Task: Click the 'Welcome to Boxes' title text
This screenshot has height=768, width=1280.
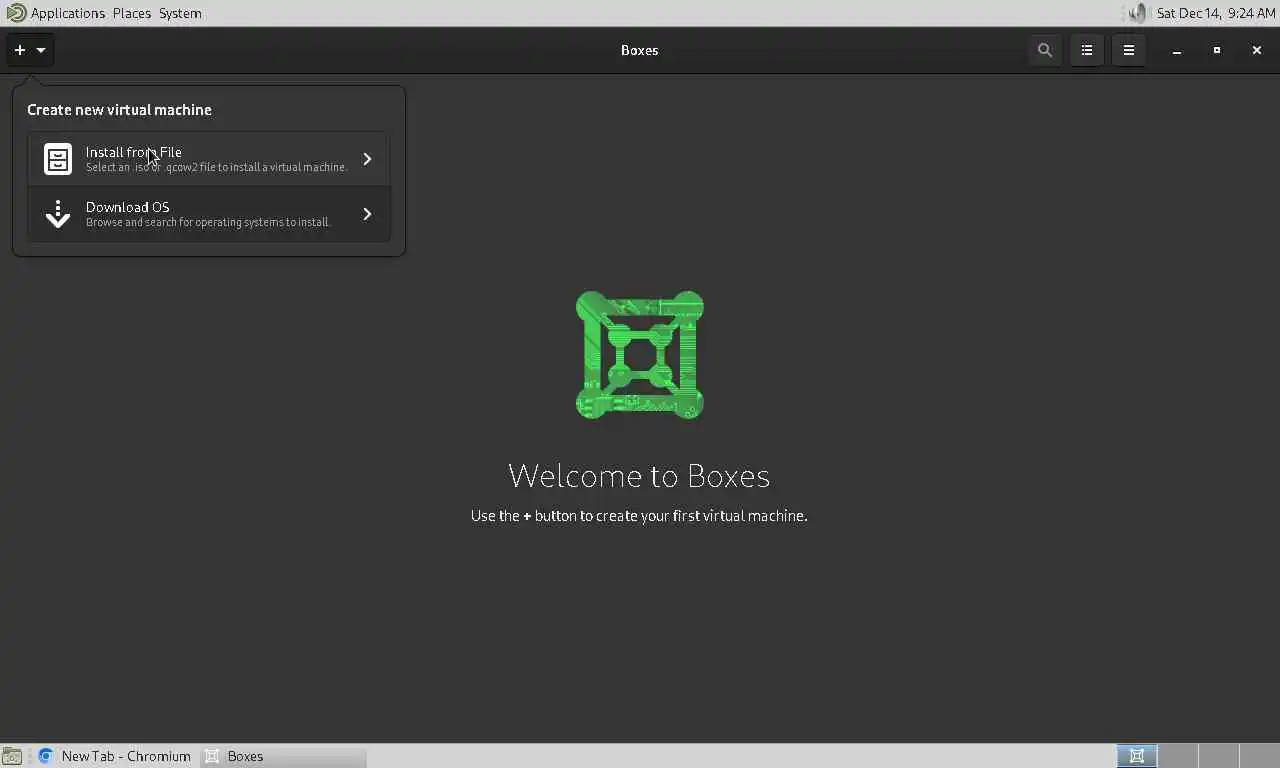Action: (x=639, y=475)
